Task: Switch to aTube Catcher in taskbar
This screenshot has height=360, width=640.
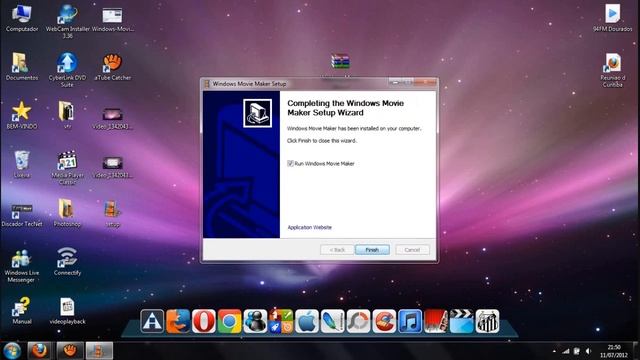Action: (70, 351)
